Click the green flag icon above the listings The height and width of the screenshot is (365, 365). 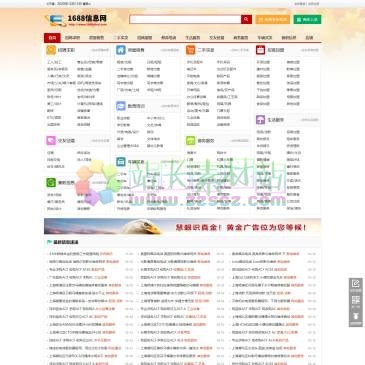(x=49, y=242)
